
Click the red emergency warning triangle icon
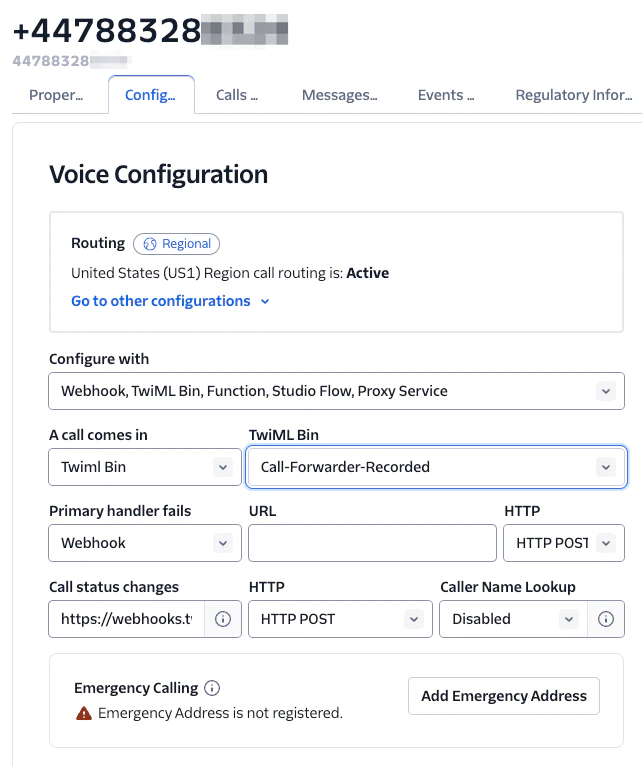84,713
